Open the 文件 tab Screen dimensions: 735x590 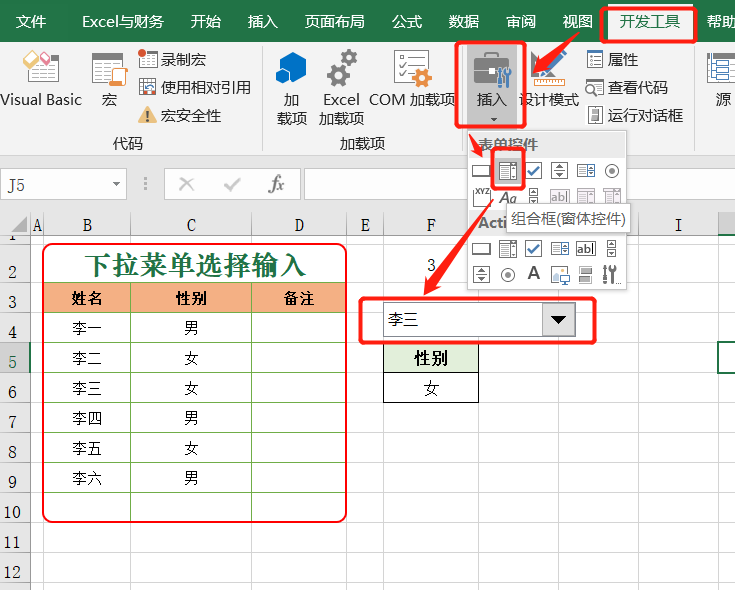click(x=30, y=22)
